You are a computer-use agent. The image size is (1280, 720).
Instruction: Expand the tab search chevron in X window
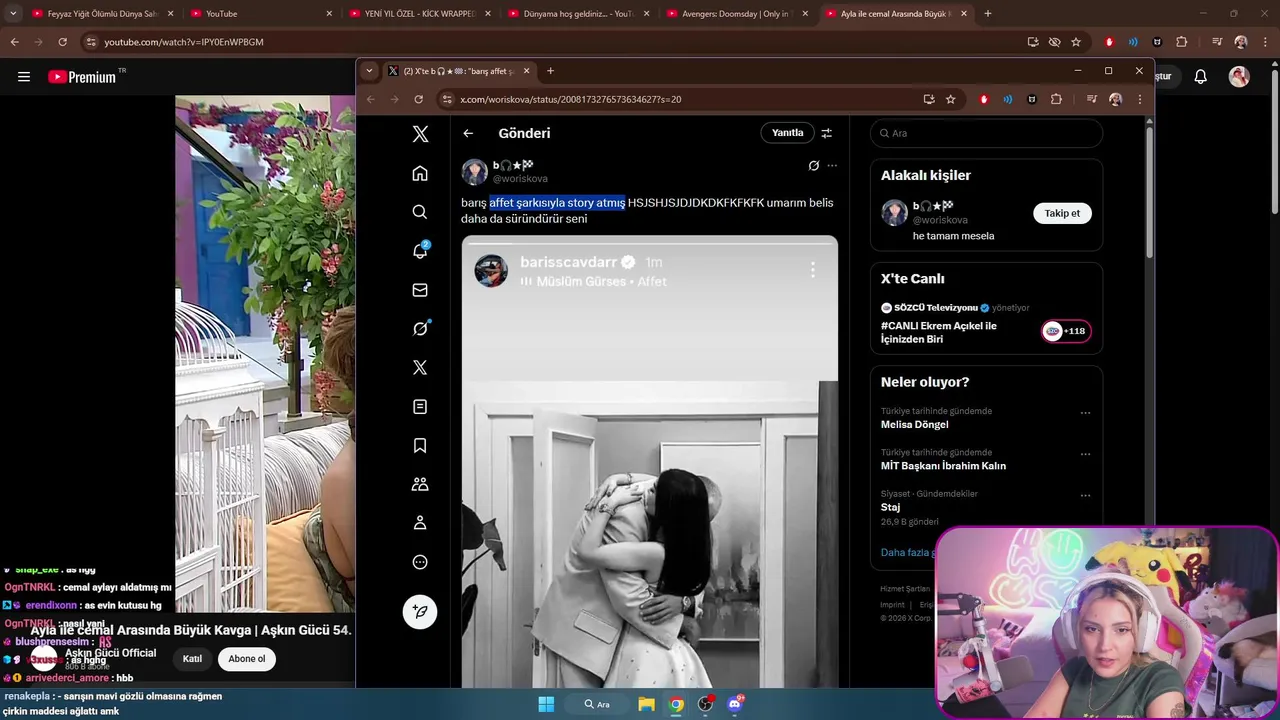pos(369,71)
